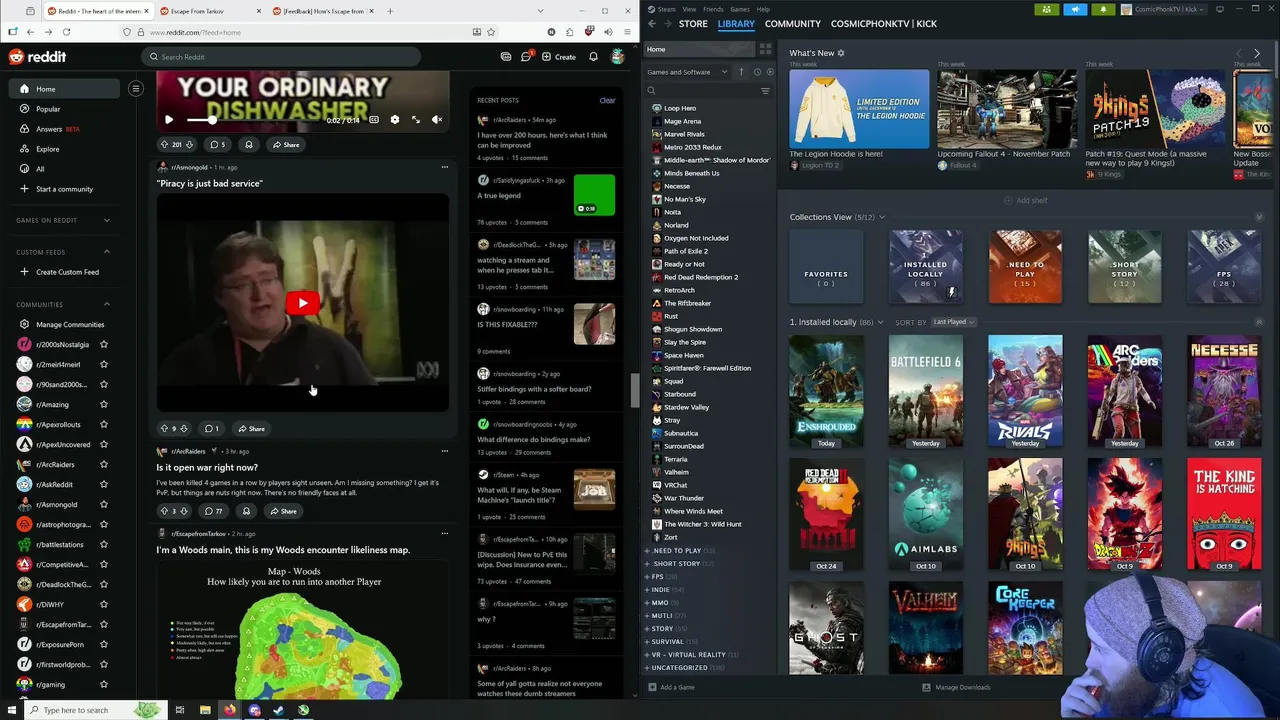
Task: Give award on the dishwasher post
Action: tap(249, 145)
